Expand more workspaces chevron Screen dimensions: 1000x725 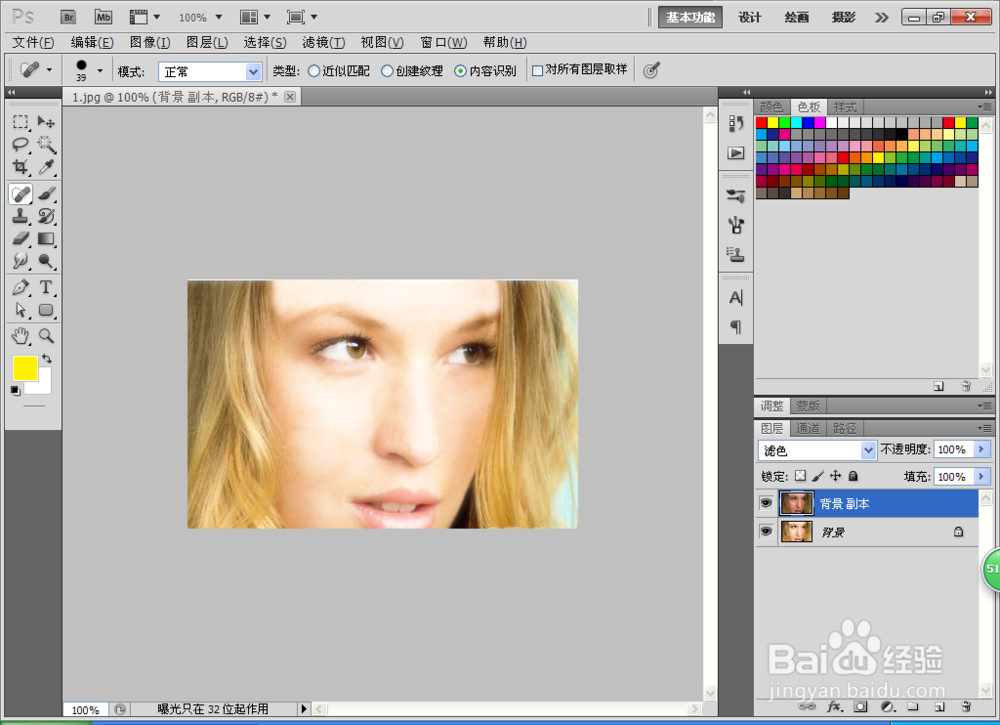881,17
